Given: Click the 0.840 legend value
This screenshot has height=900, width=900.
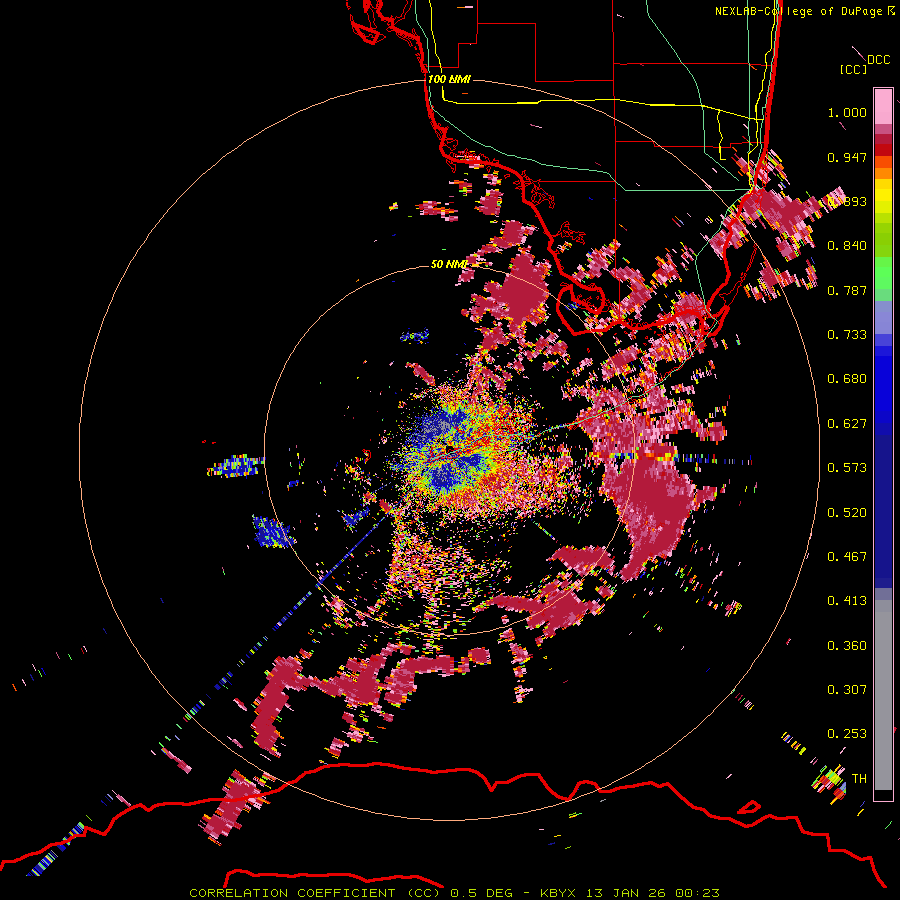Looking at the screenshot, I should 847,246.
